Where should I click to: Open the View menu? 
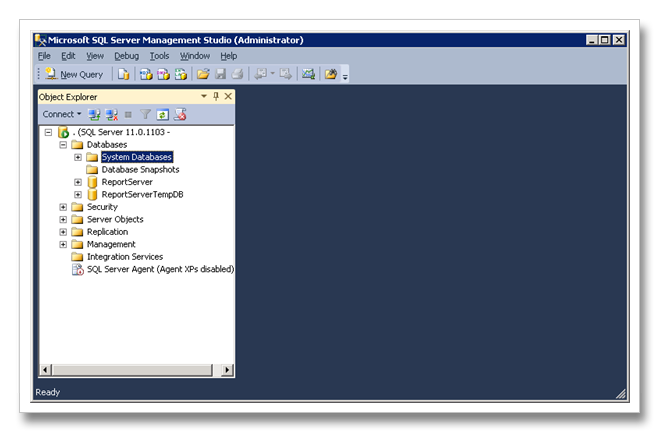(x=95, y=56)
